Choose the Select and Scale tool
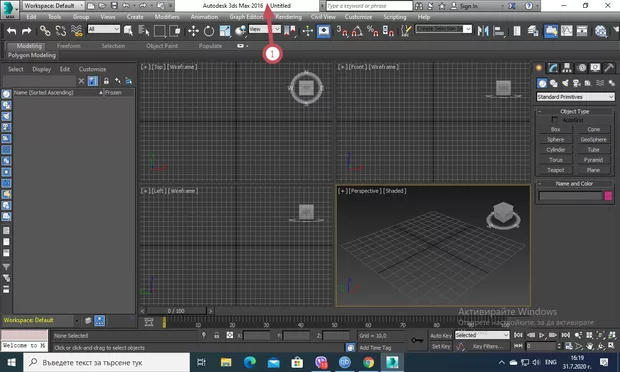The width and height of the screenshot is (620, 372). pos(225,31)
